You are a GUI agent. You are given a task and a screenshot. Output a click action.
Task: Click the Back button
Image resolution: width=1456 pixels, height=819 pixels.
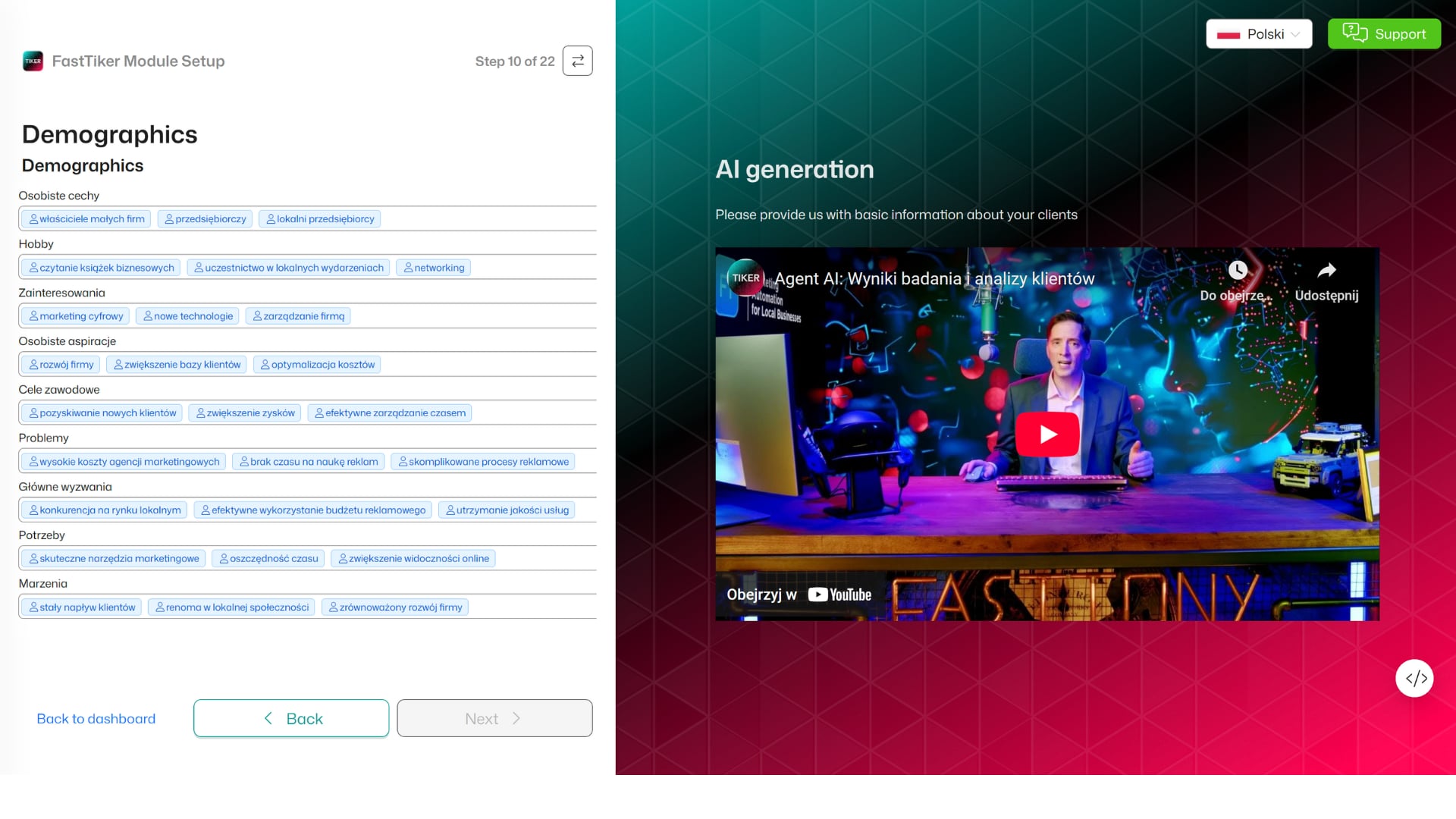coord(291,718)
